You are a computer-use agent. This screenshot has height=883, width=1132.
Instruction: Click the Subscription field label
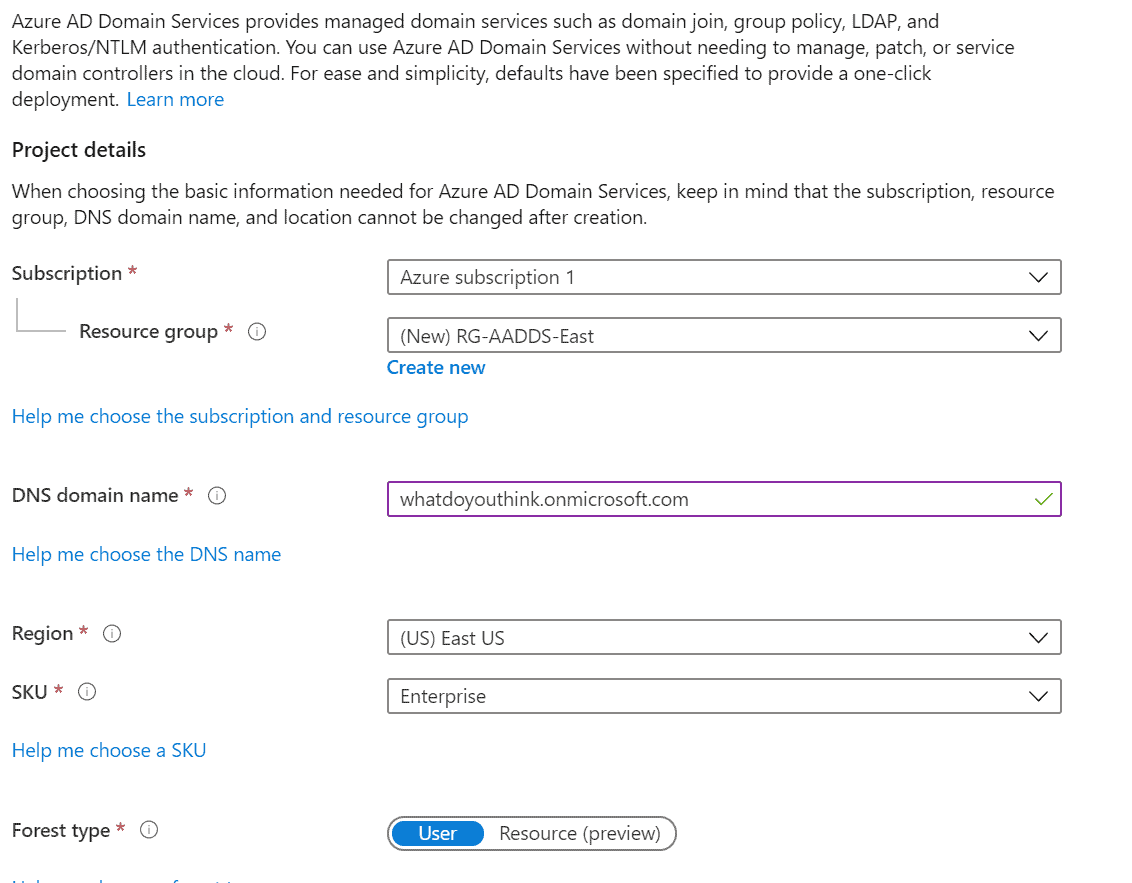click(x=66, y=273)
